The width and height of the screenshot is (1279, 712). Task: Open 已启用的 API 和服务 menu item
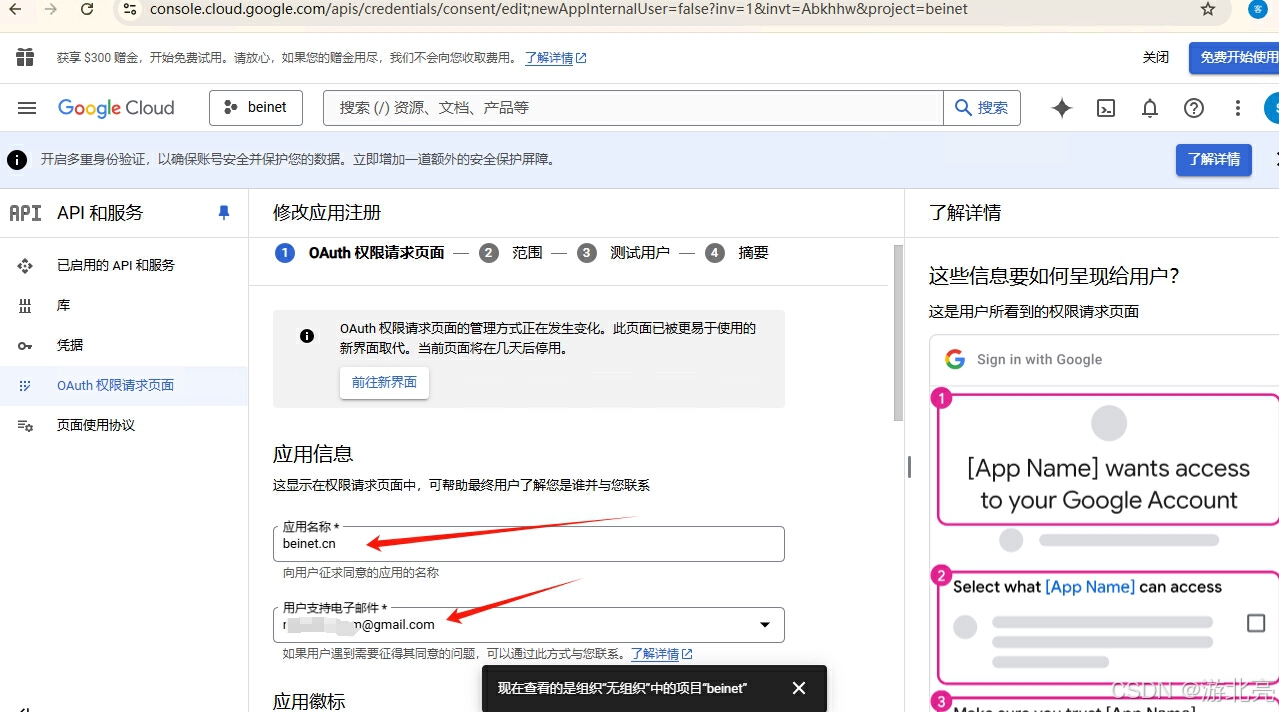tap(124, 265)
